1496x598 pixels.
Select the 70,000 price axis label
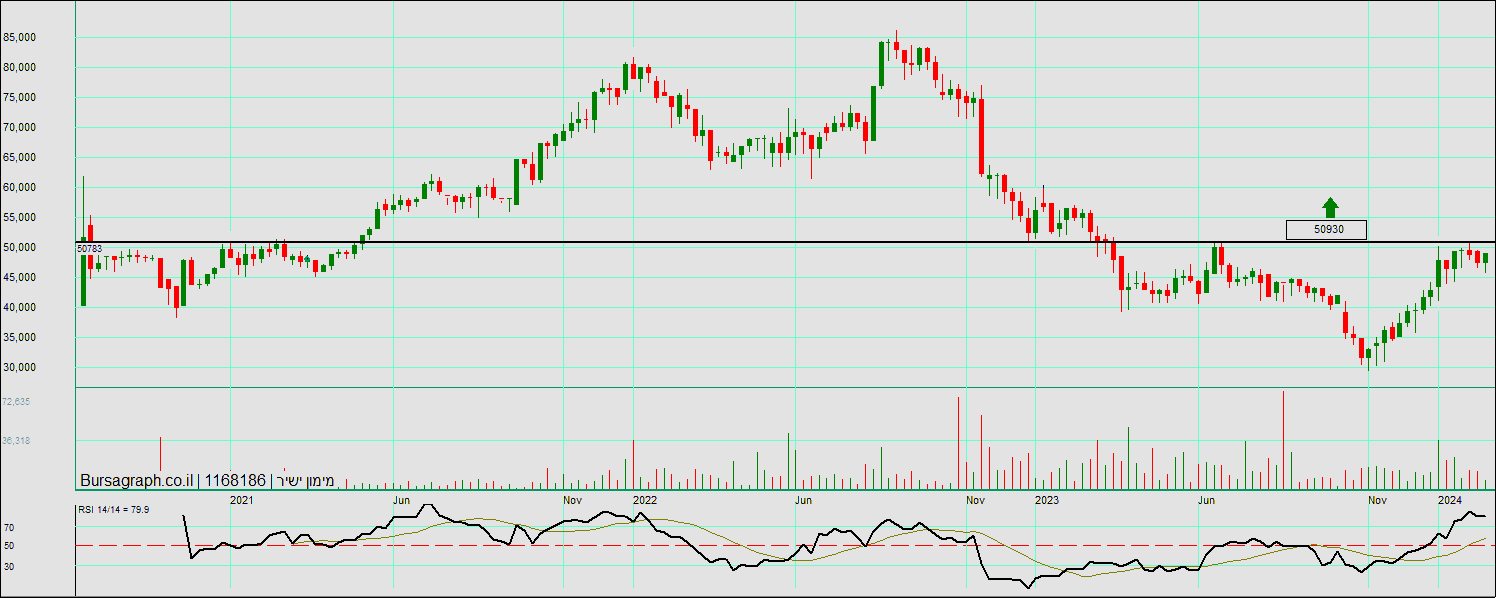(x=20, y=127)
